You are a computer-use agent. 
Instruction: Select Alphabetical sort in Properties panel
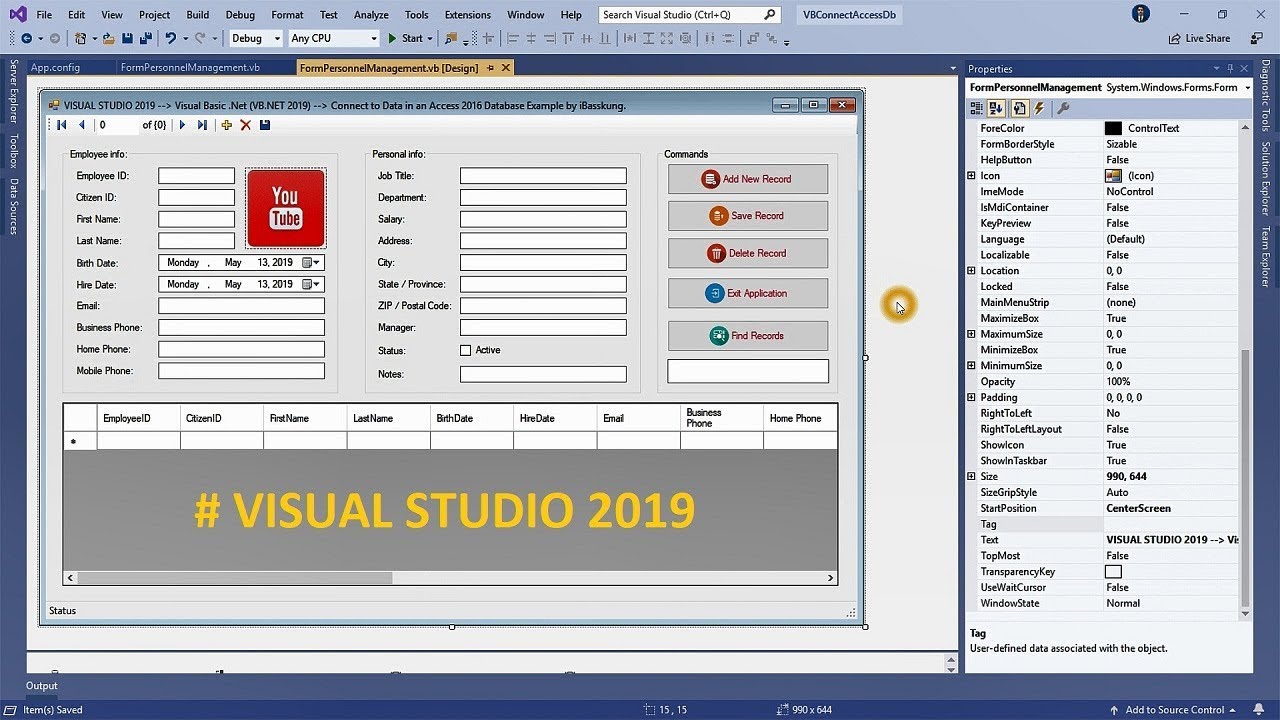pyautogui.click(x=997, y=108)
